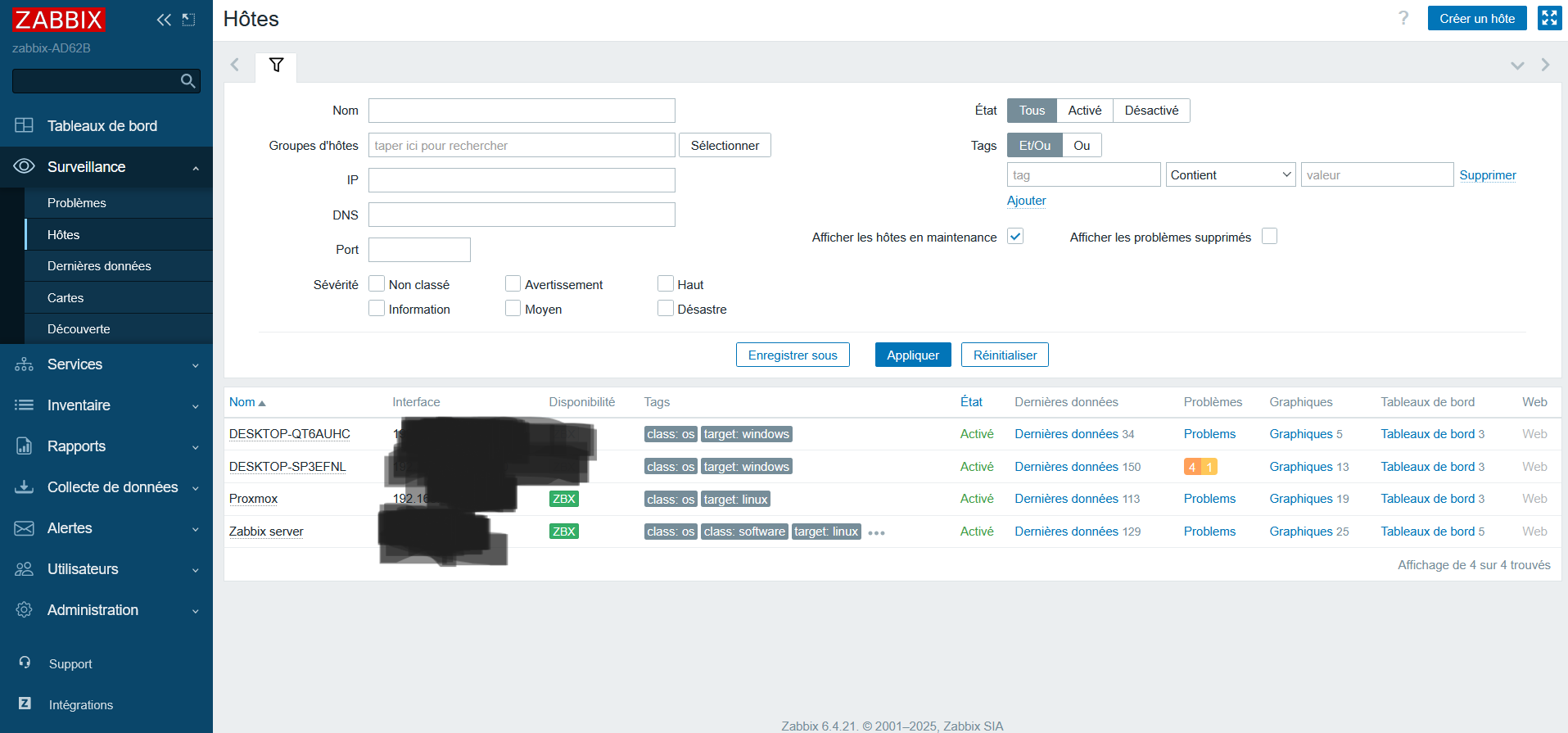Show more tags for Zabbix server
Image resolution: width=1568 pixels, height=733 pixels.
point(876,532)
